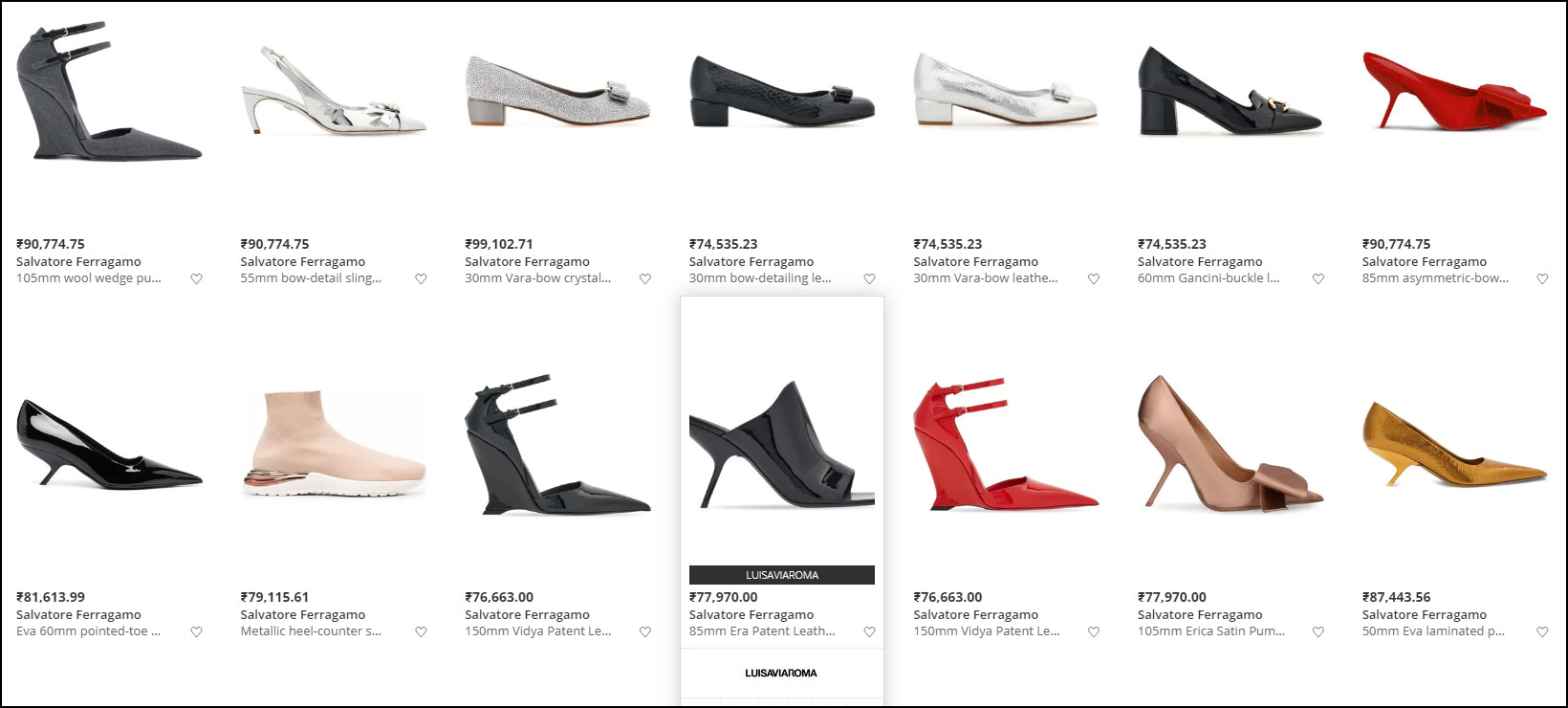Toggle heart on 30mm Vara-bow leather pump
The height and width of the screenshot is (708, 1568).
point(1094,279)
